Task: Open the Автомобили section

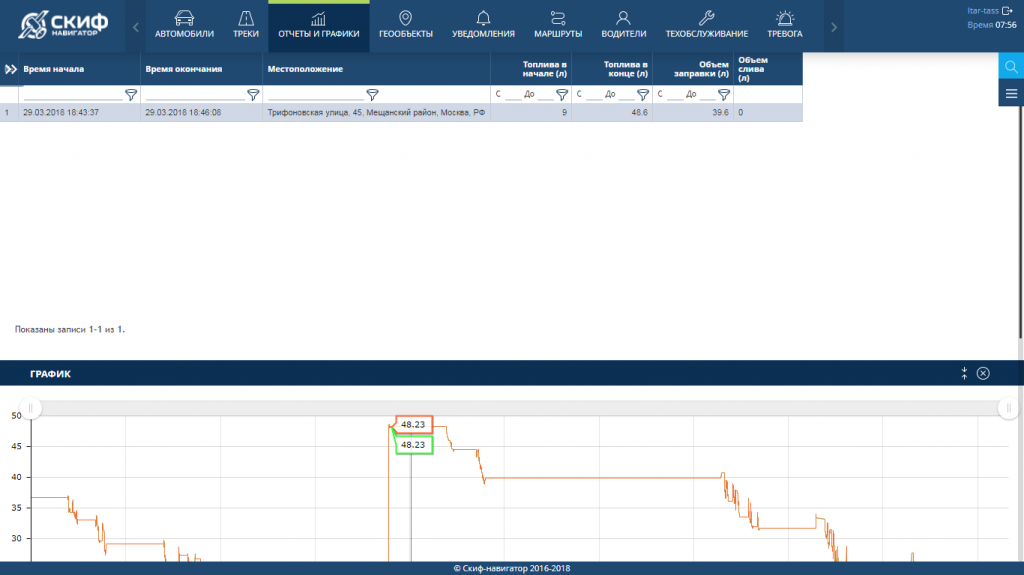Action: pyautogui.click(x=184, y=26)
